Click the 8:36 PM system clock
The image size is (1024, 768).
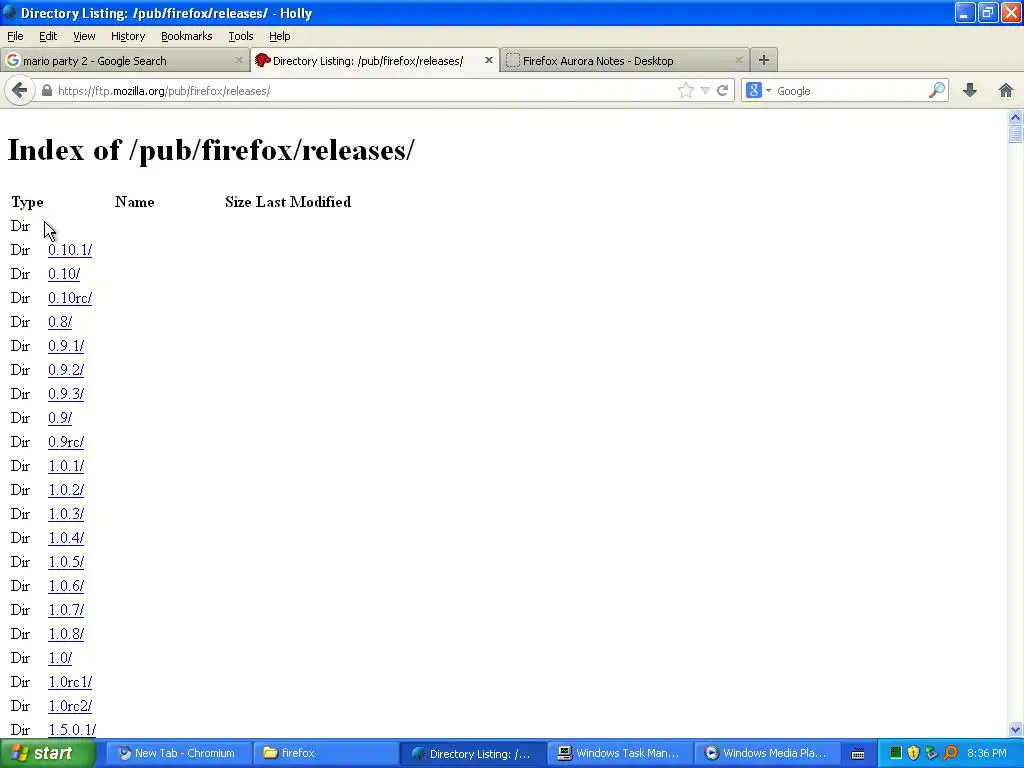point(987,753)
